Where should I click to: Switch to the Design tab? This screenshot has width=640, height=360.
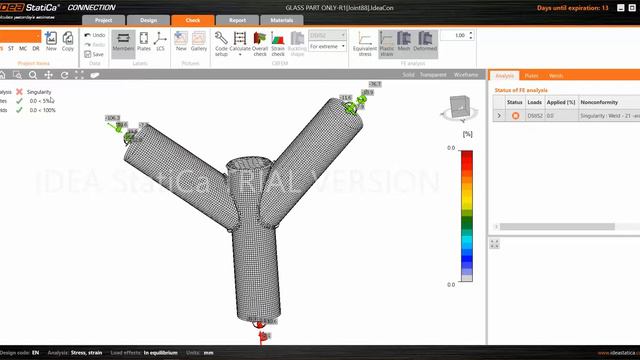pos(148,20)
